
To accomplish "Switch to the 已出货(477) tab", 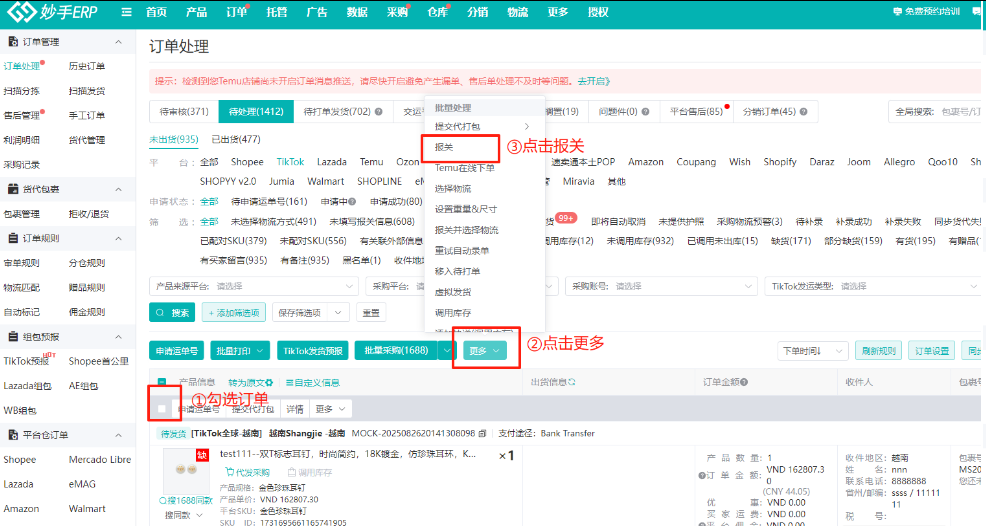I will [x=236, y=139].
